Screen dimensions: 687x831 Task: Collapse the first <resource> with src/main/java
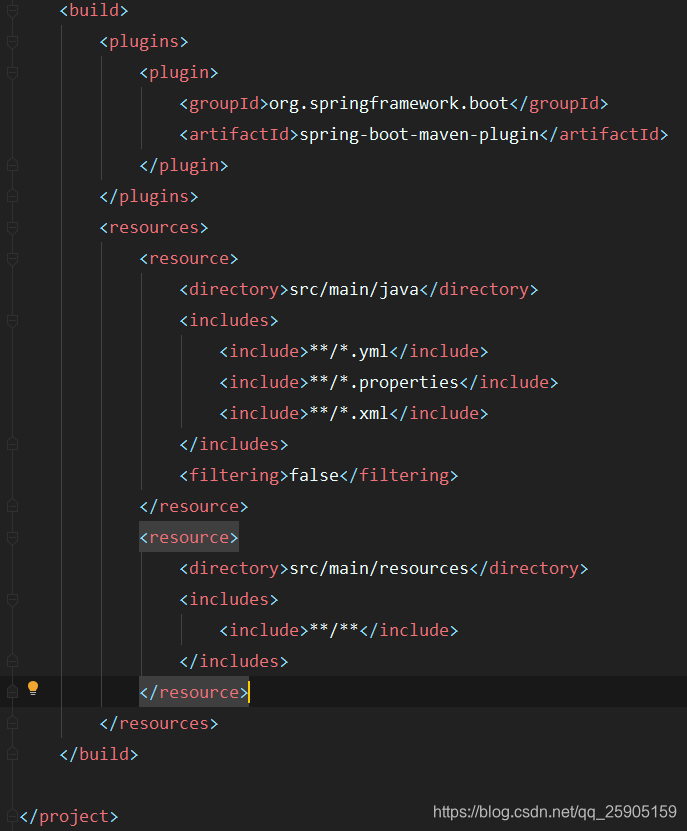click(13, 259)
